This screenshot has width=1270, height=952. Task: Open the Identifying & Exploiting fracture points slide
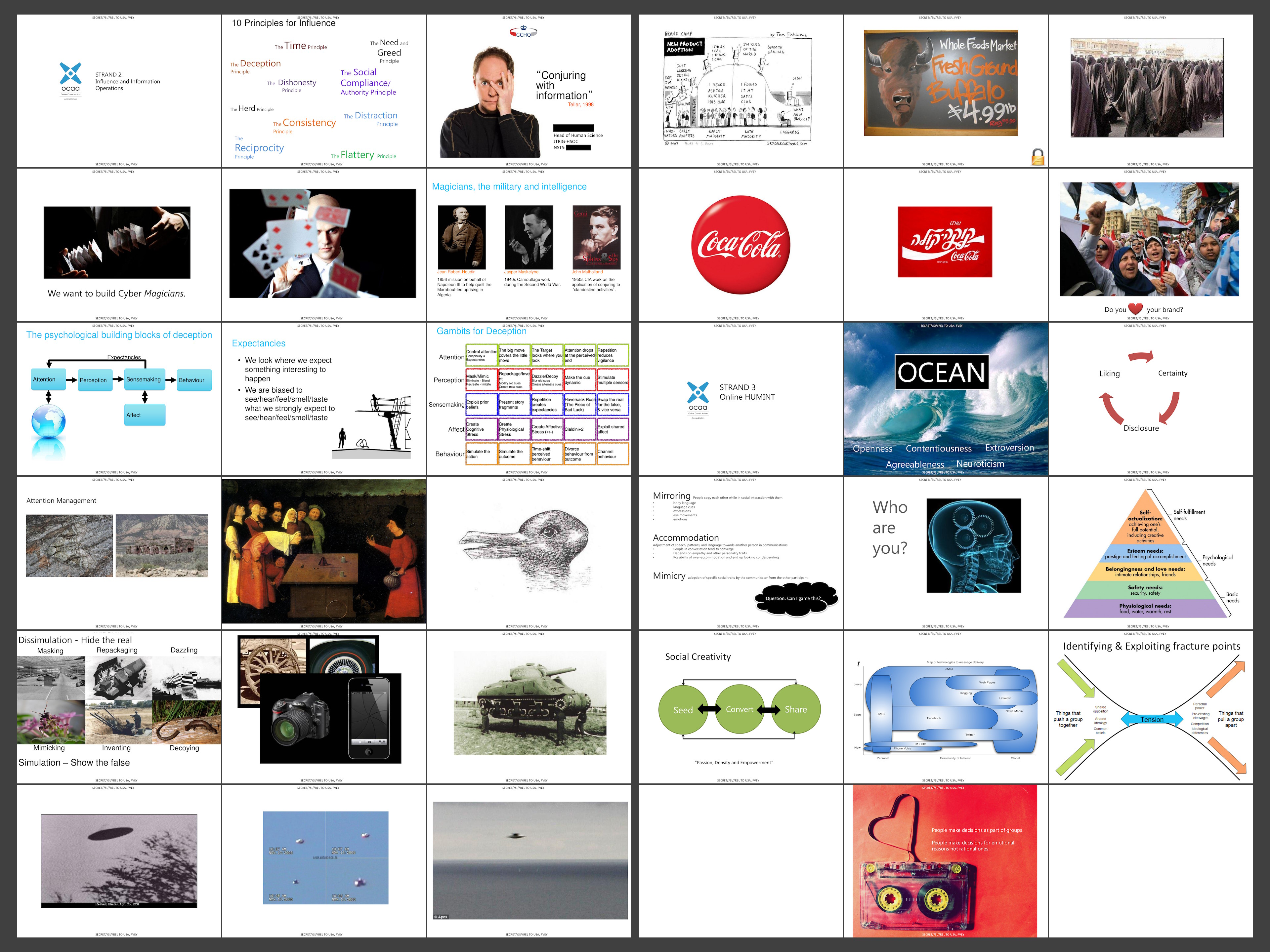(x=1151, y=707)
